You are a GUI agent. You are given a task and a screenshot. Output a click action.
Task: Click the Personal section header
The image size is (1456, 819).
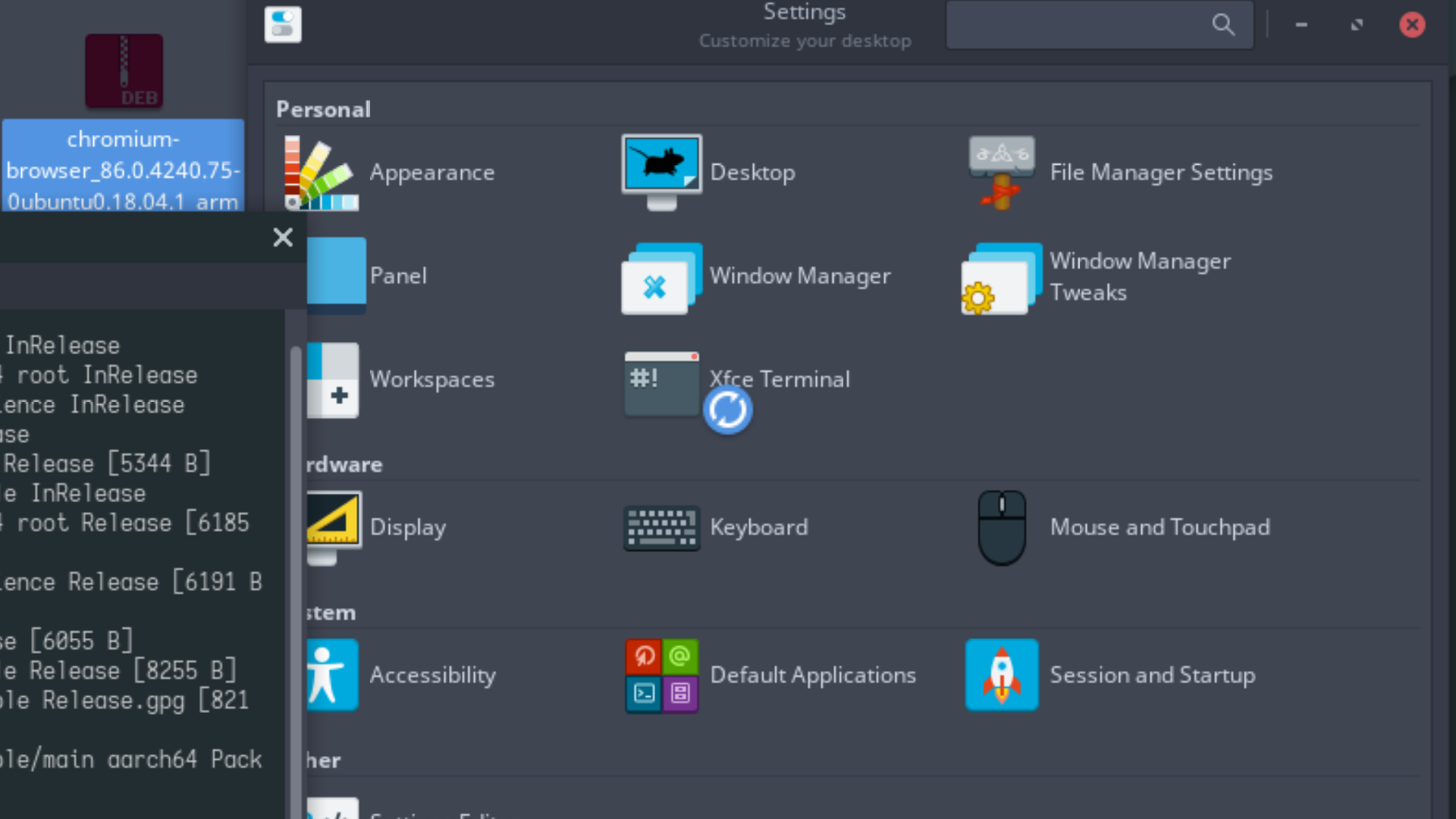[323, 108]
